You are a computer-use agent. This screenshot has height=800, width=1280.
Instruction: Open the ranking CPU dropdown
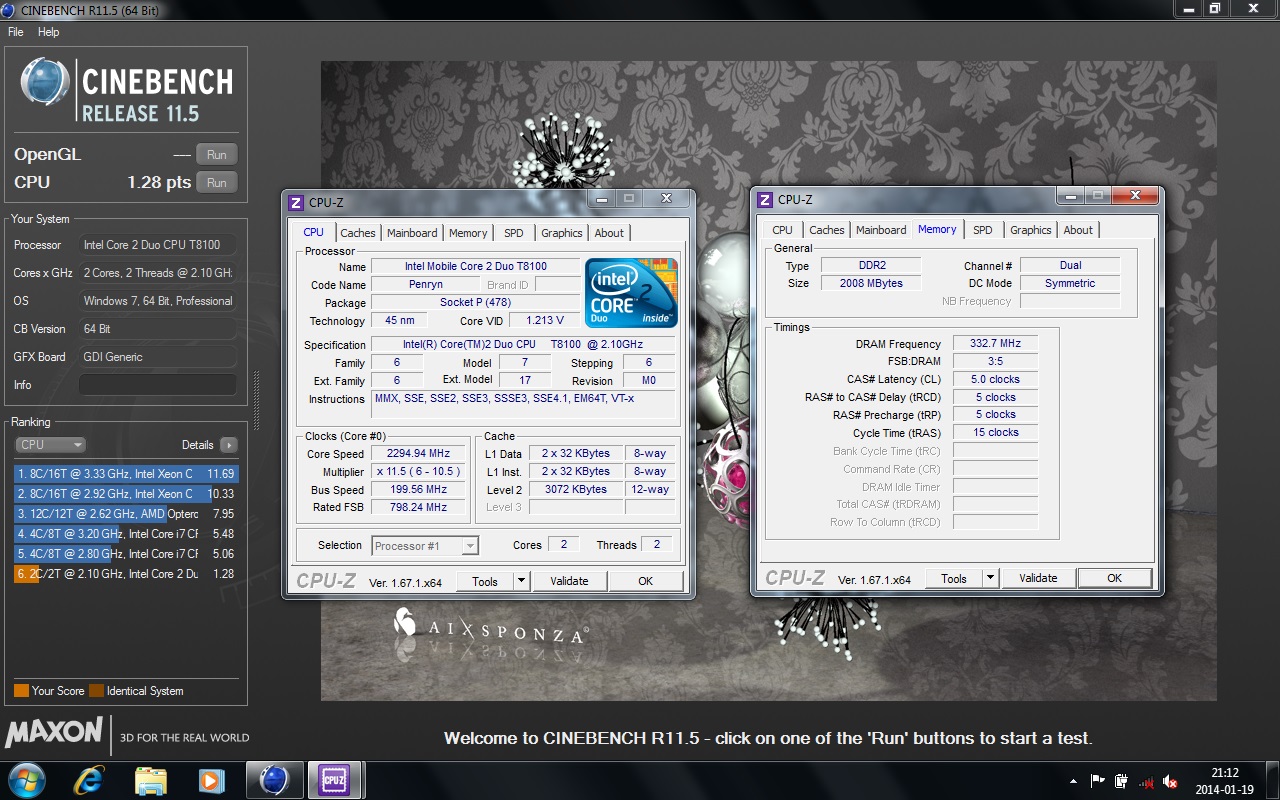coord(50,445)
